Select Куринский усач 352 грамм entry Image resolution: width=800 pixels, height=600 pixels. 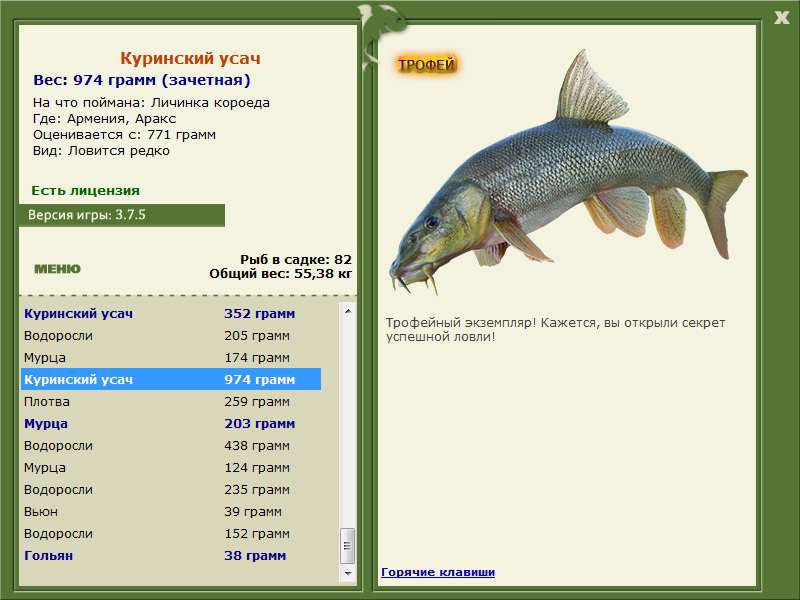pyautogui.click(x=170, y=314)
